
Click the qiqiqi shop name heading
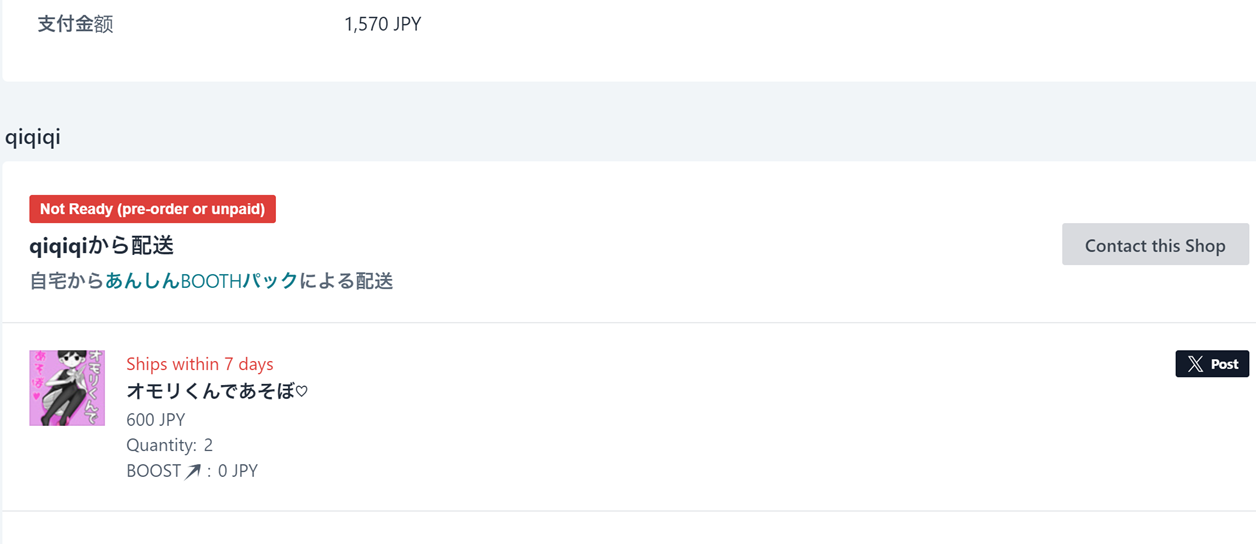pyautogui.click(x=33, y=137)
